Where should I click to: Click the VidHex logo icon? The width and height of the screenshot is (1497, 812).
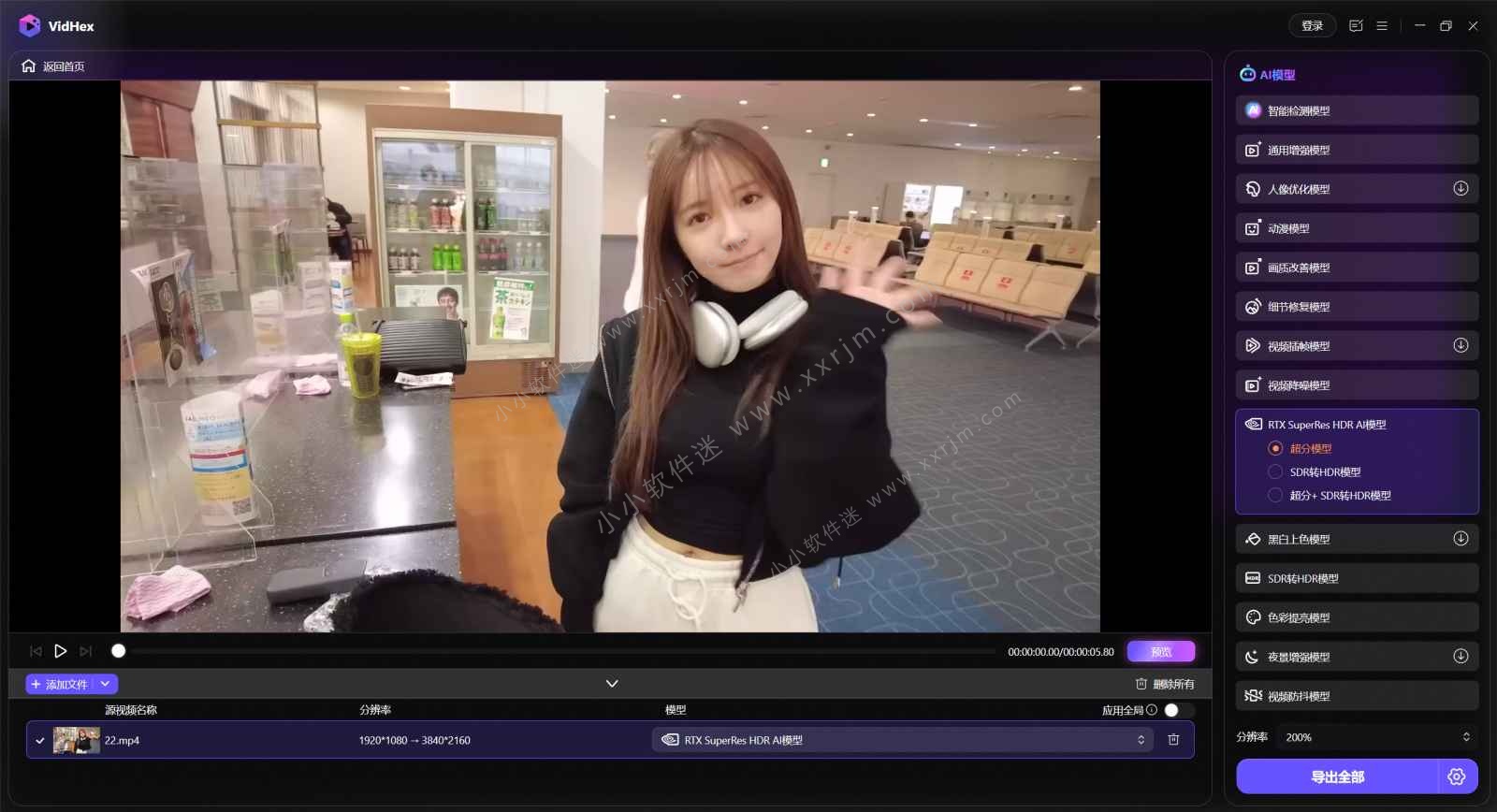point(30,26)
